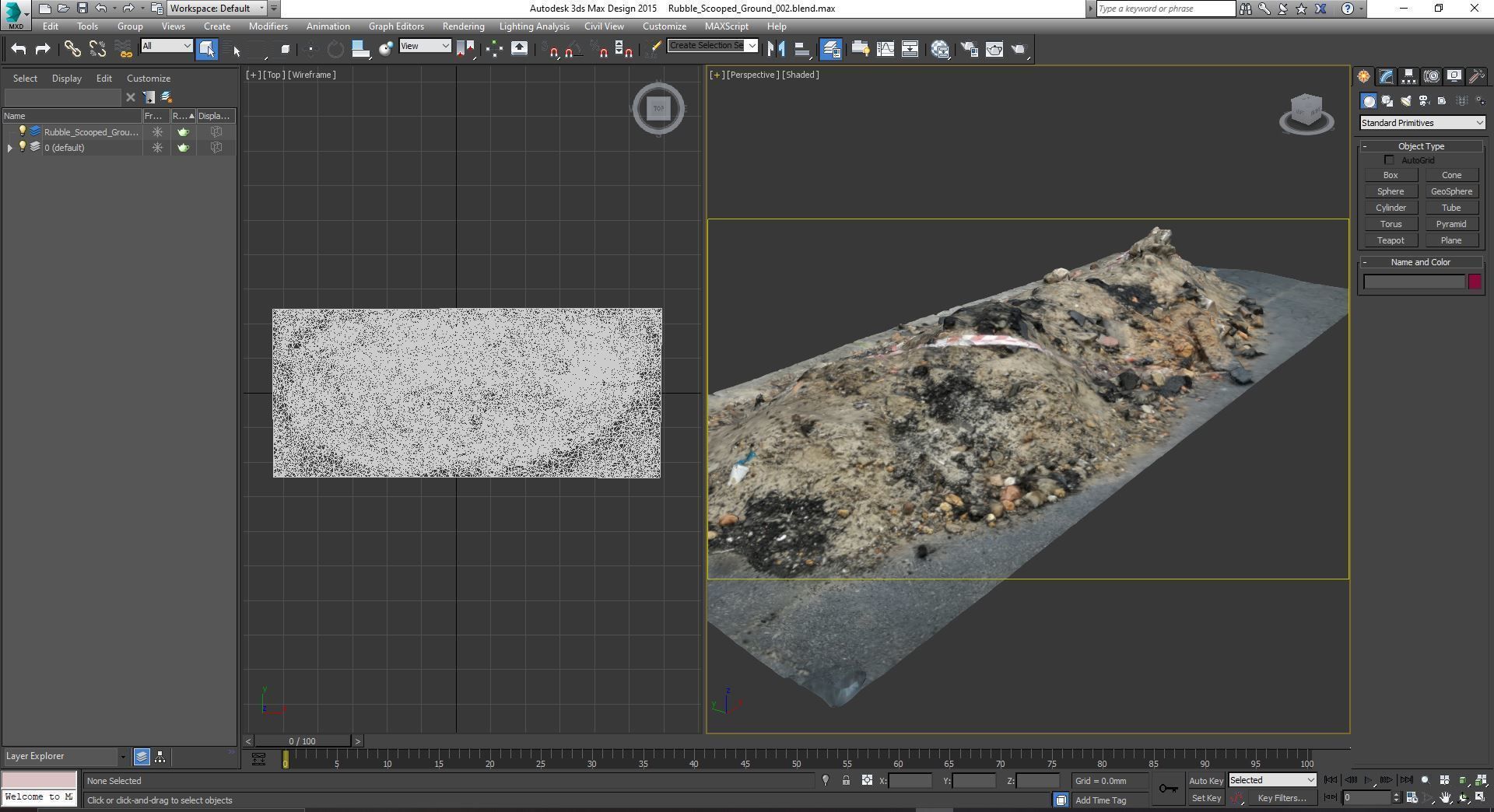Click the GeoSphere primitive button
This screenshot has height=812, width=1494.
click(x=1451, y=191)
